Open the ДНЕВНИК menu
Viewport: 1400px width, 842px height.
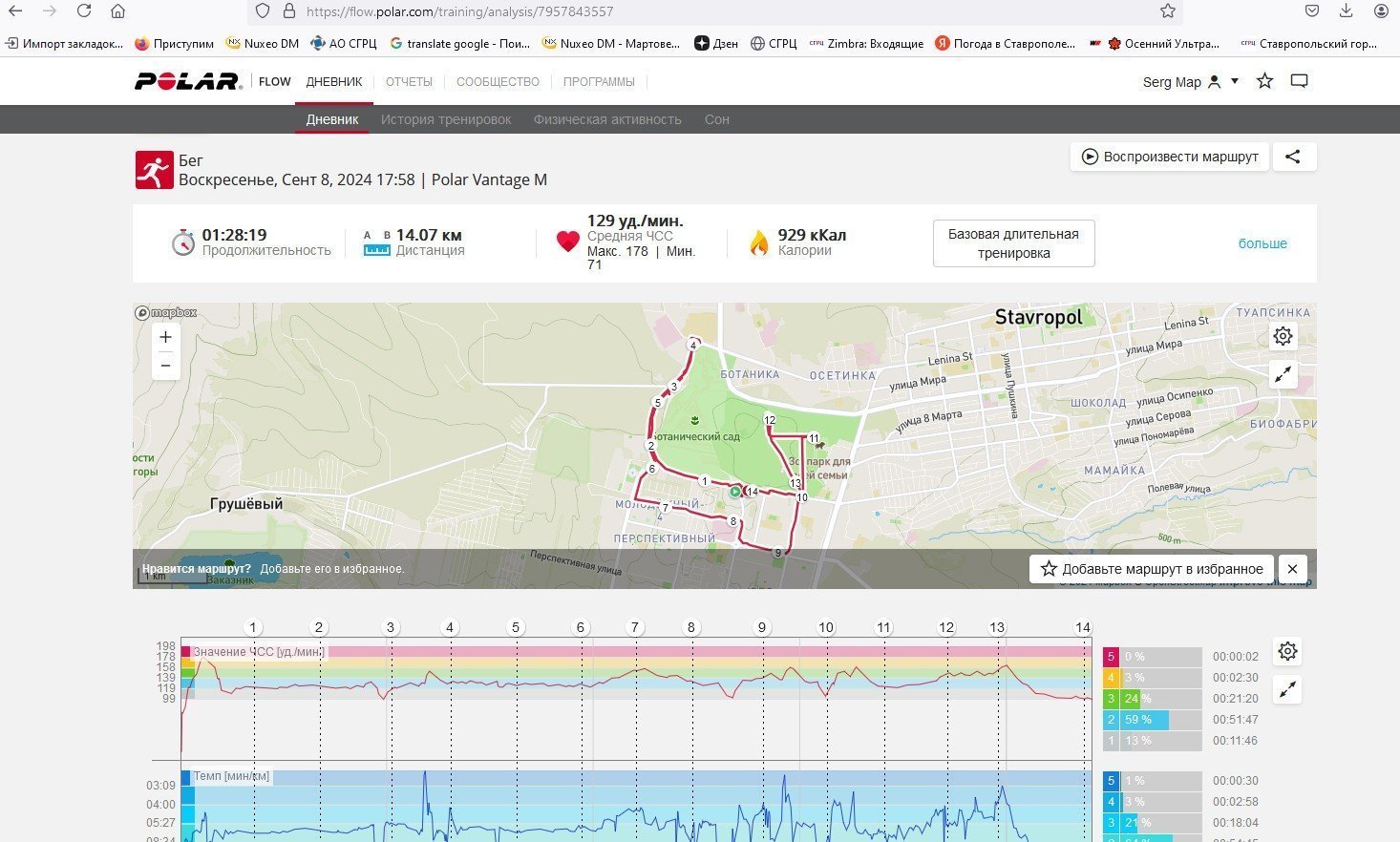334,82
